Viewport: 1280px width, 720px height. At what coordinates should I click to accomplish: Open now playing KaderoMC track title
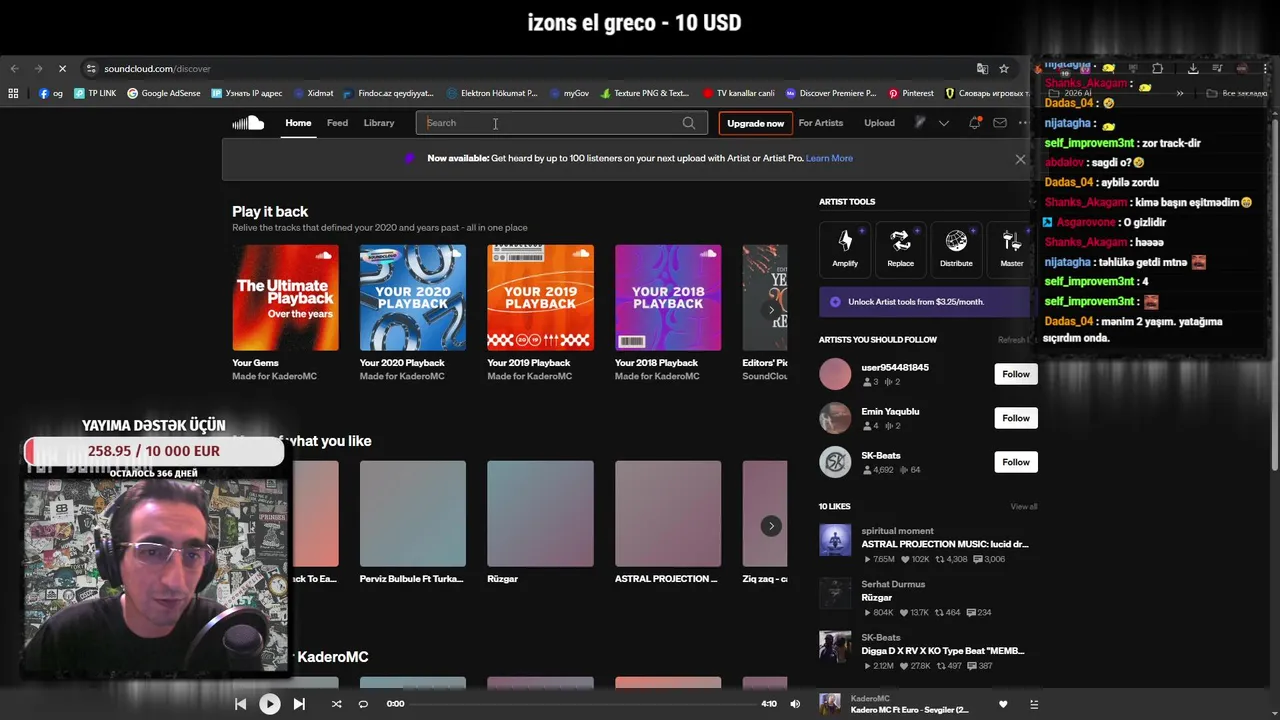click(909, 710)
